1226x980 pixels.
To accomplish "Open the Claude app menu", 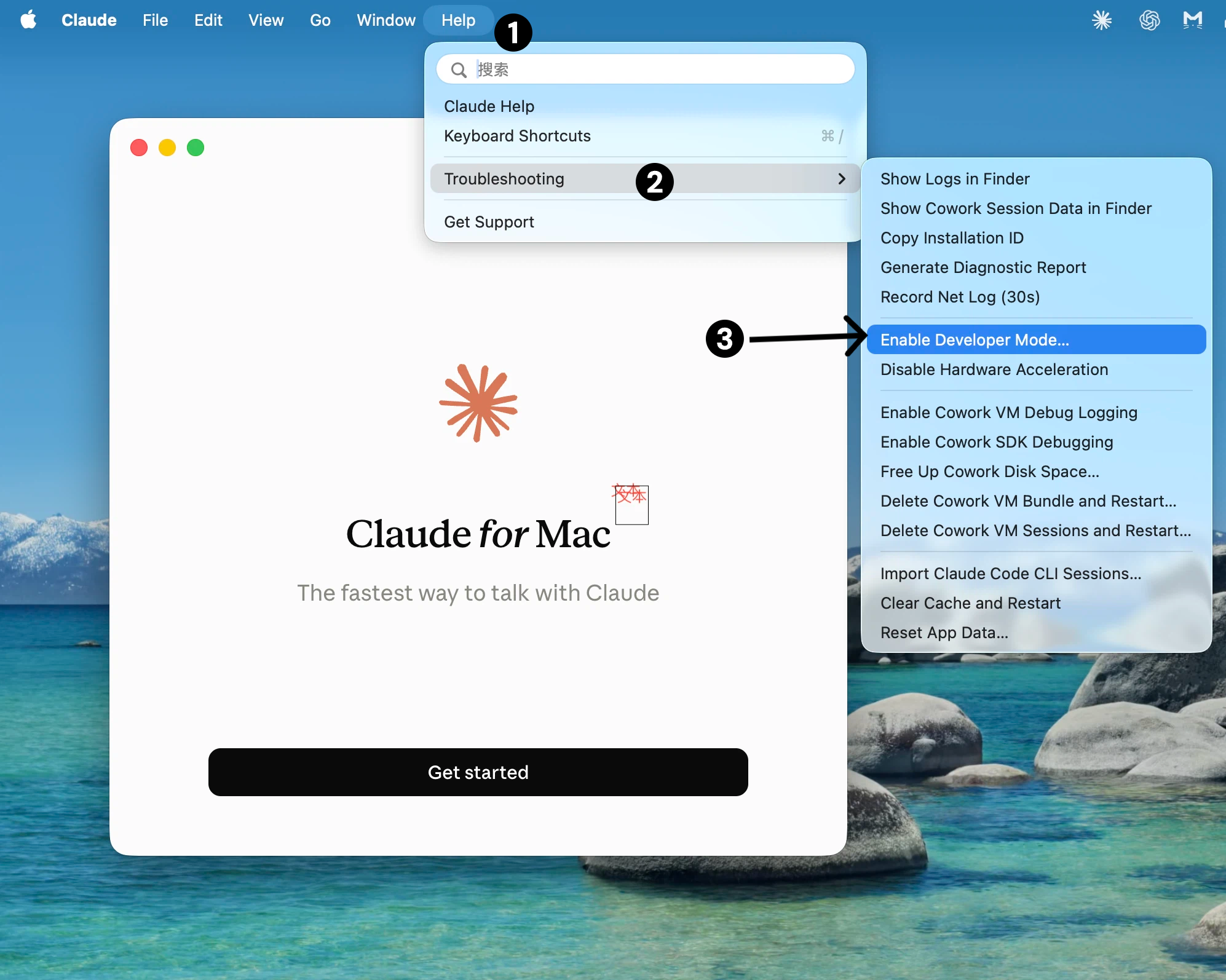I will (x=89, y=20).
